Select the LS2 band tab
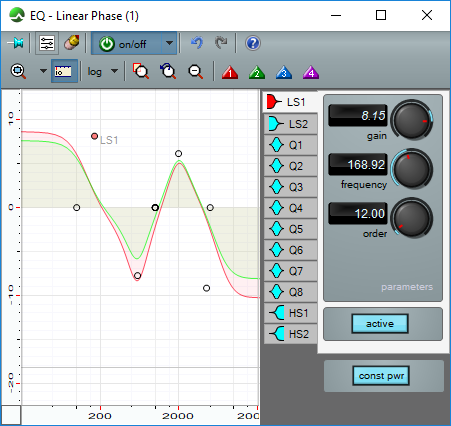Viewport: 451px width, 426px height. [290, 124]
